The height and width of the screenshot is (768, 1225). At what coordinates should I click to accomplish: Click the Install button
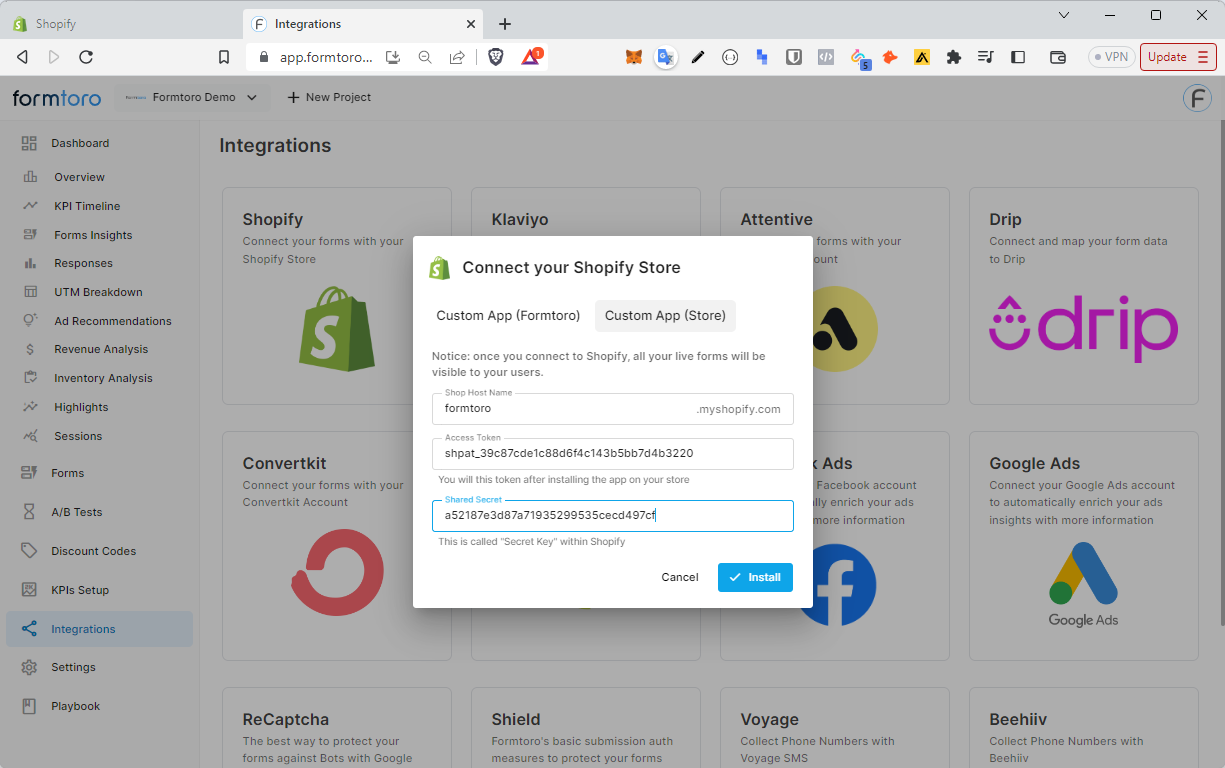click(x=755, y=577)
